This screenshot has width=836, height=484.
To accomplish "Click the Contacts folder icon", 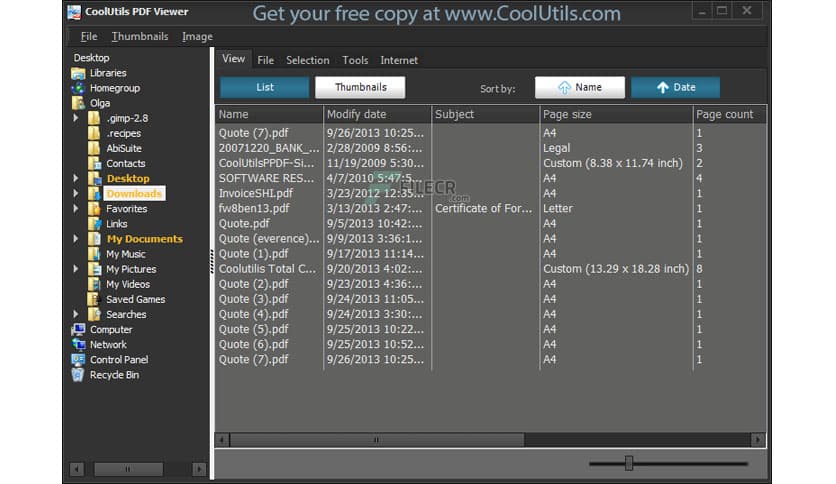I will coord(94,164).
